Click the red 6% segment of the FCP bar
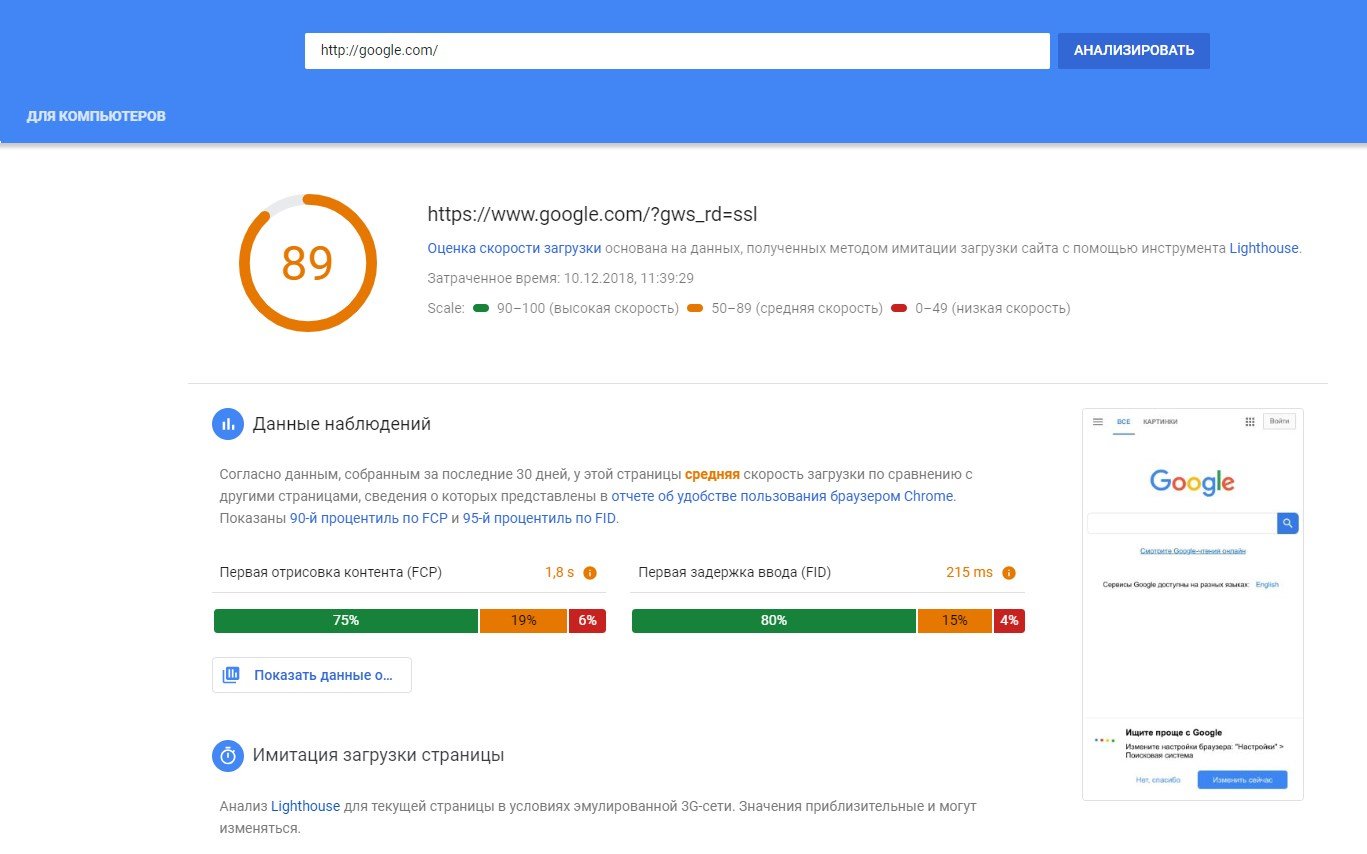The width and height of the screenshot is (1367, 854). tap(587, 621)
